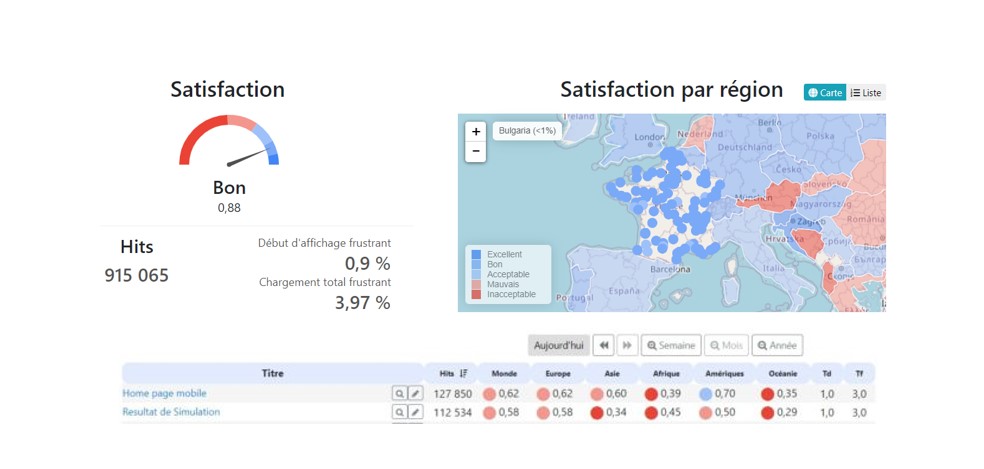This screenshot has height=469, width=984.
Task: Click the Afrique column header
Action: coord(666,373)
